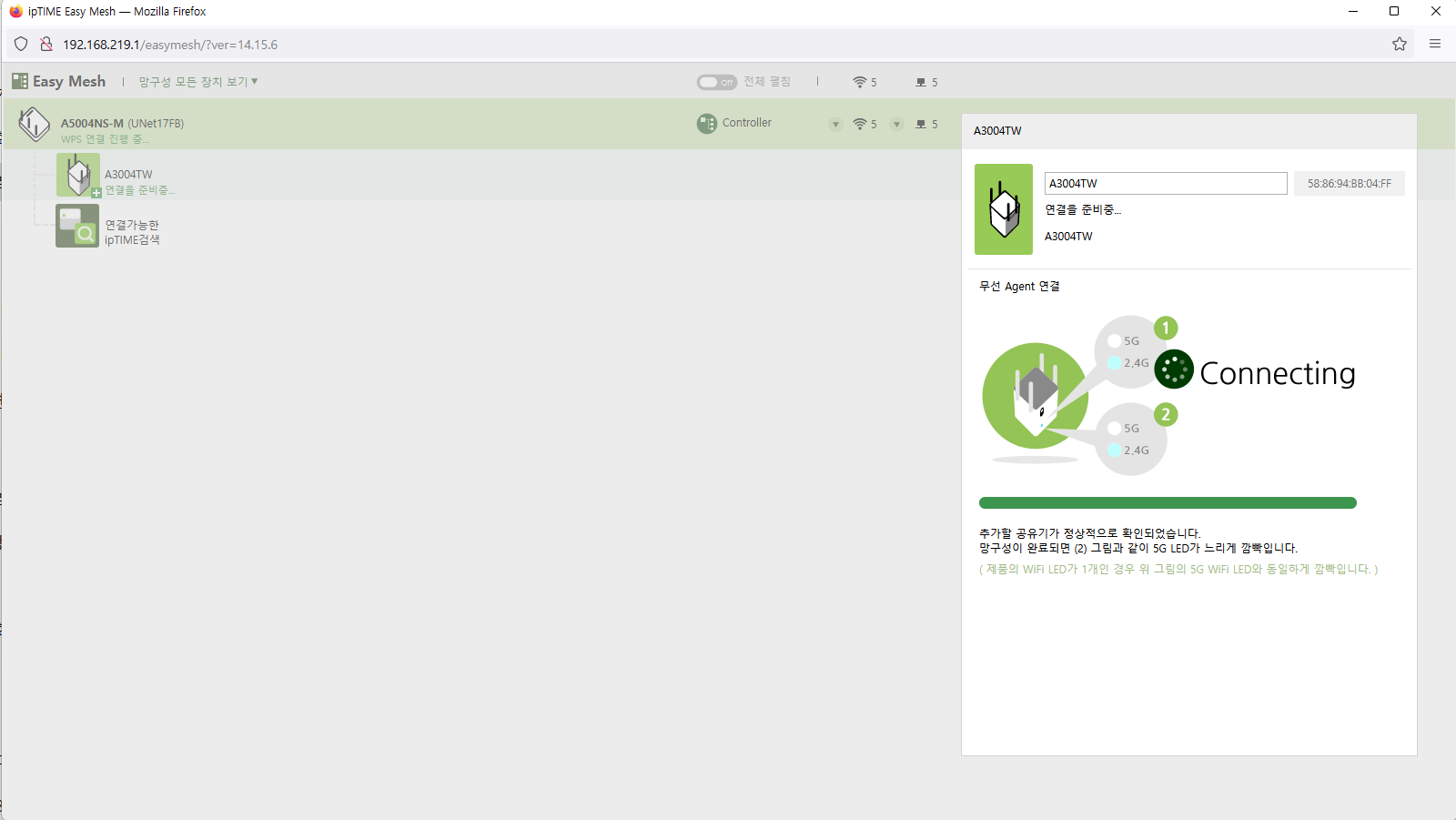Click text 추가할 공유기가 정상적으로 확인되었습니다.
1456x820 pixels.
(x=1090, y=533)
